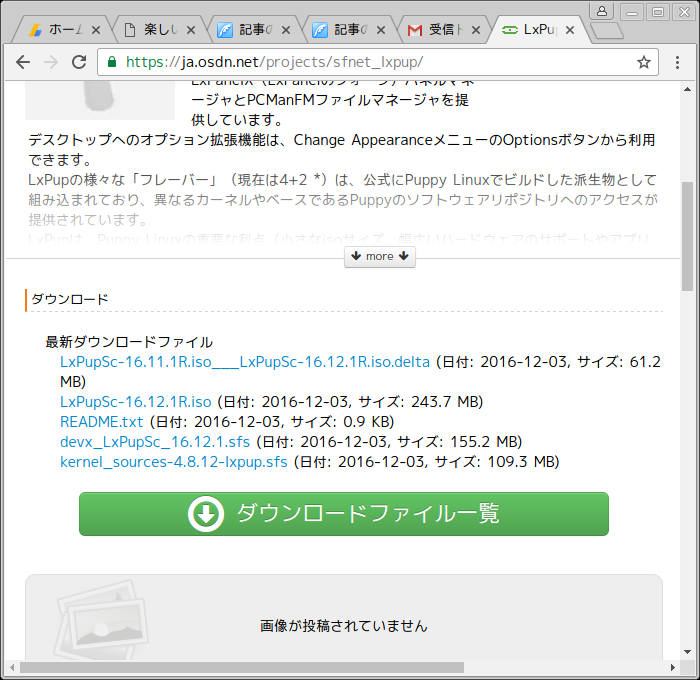Image resolution: width=700 pixels, height=680 pixels.
Task: Close the second 記事 tab
Action: point(381,30)
